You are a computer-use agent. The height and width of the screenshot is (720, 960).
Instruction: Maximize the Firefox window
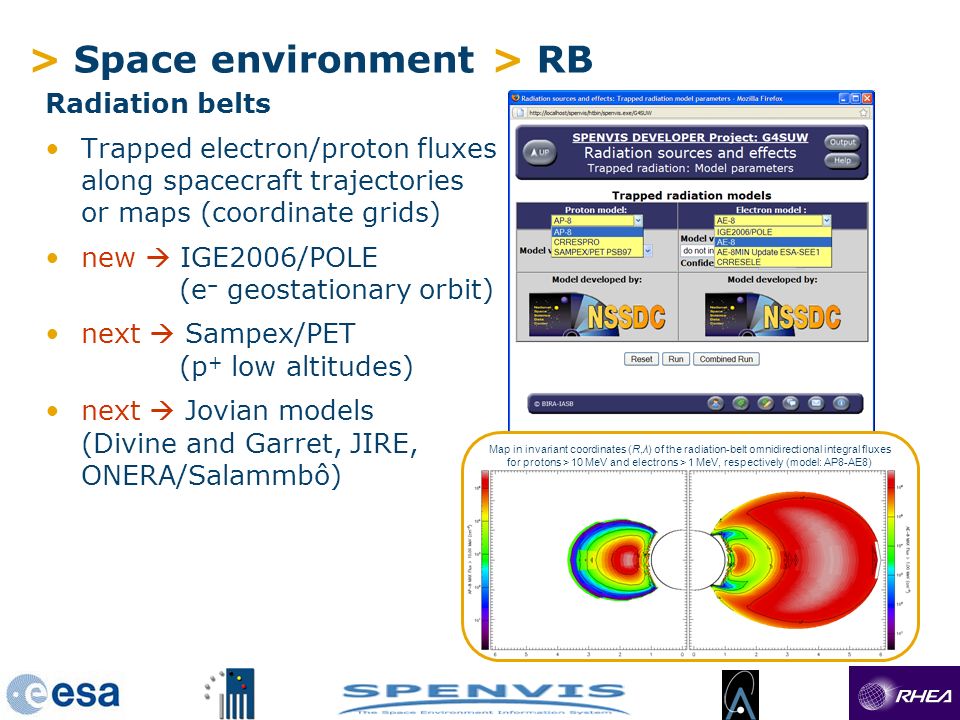[x=856, y=98]
